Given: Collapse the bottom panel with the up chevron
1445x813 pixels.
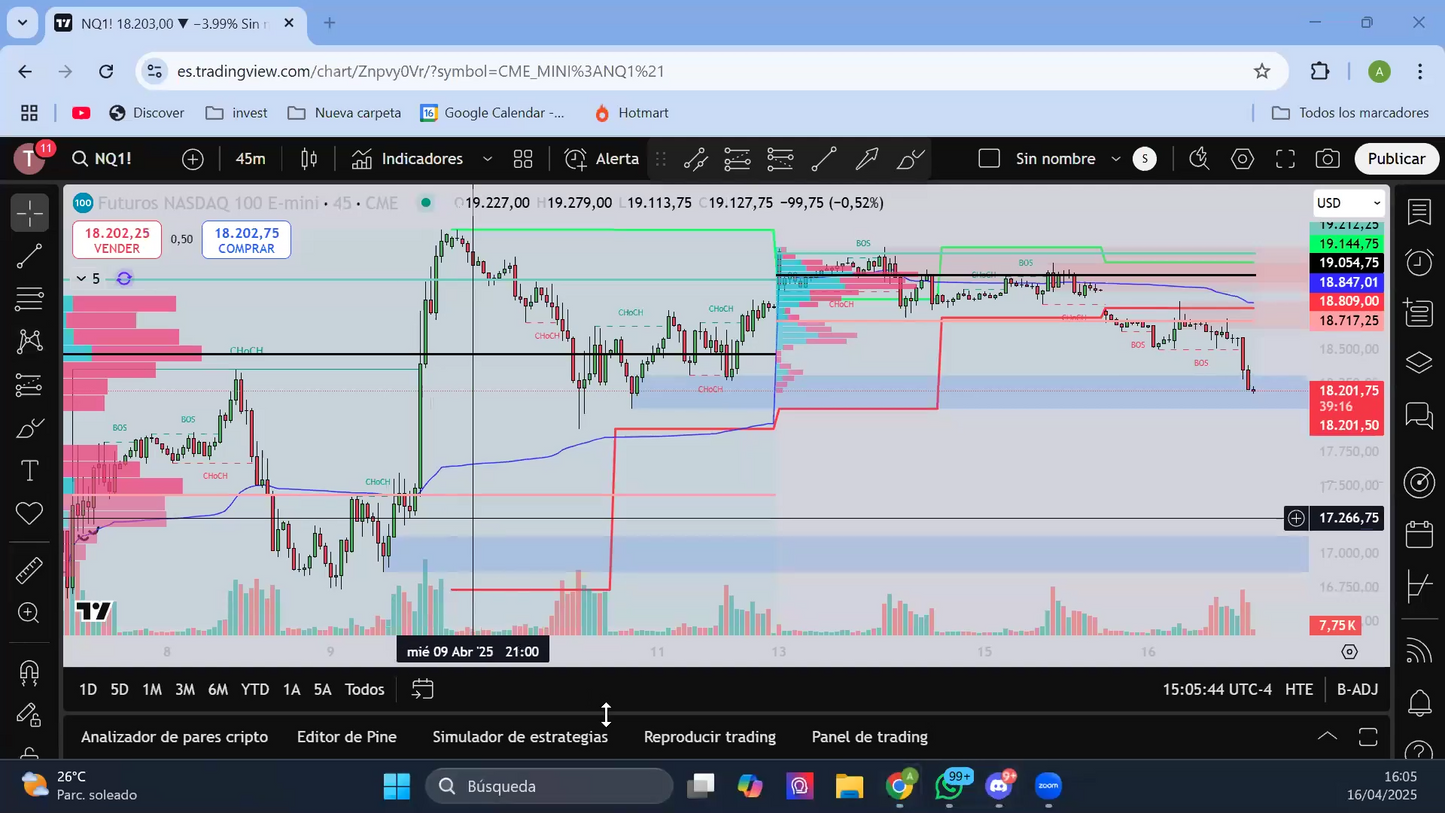Looking at the screenshot, I should (1327, 737).
